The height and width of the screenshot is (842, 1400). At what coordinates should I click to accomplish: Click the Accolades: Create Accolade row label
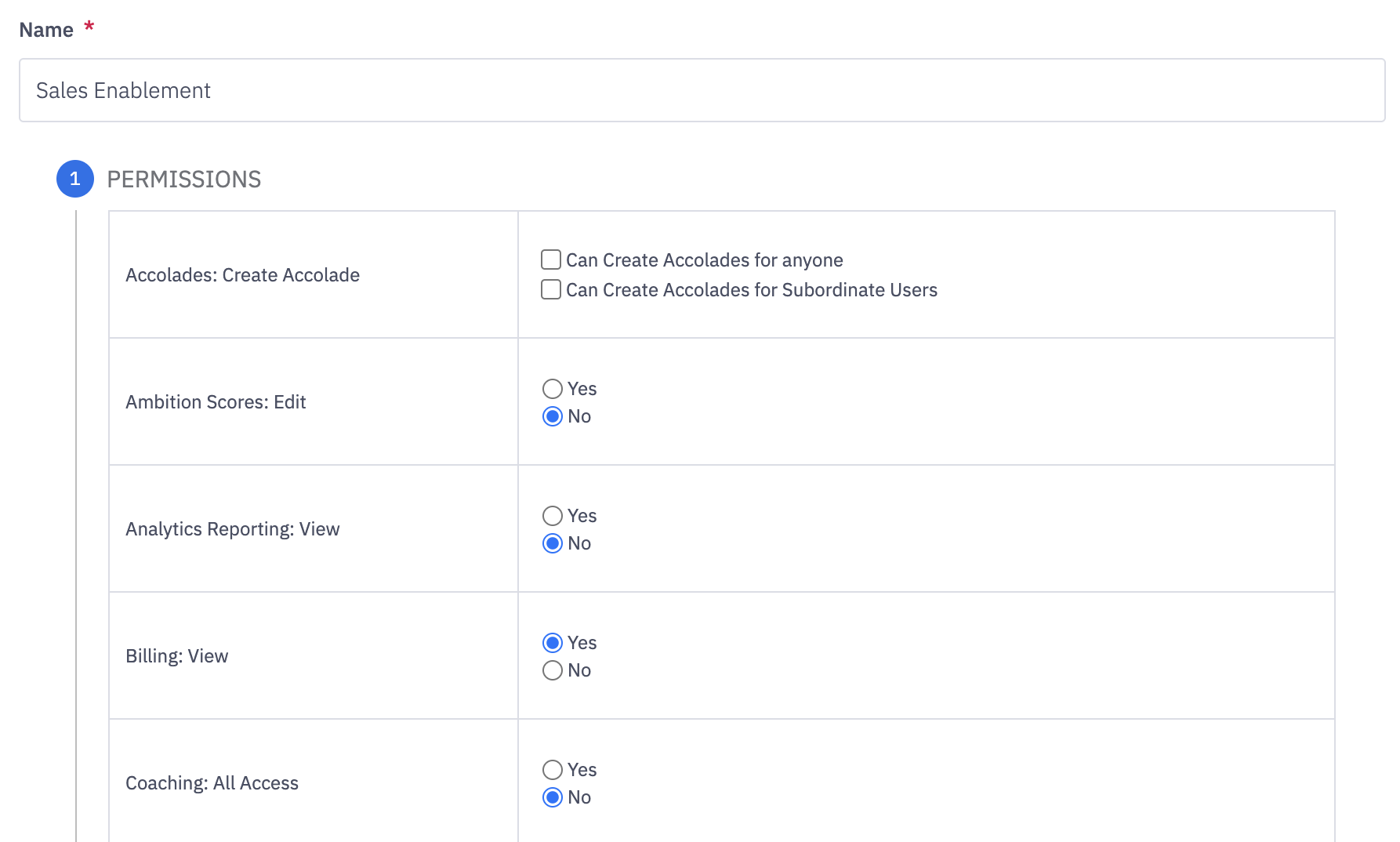pyautogui.click(x=242, y=275)
